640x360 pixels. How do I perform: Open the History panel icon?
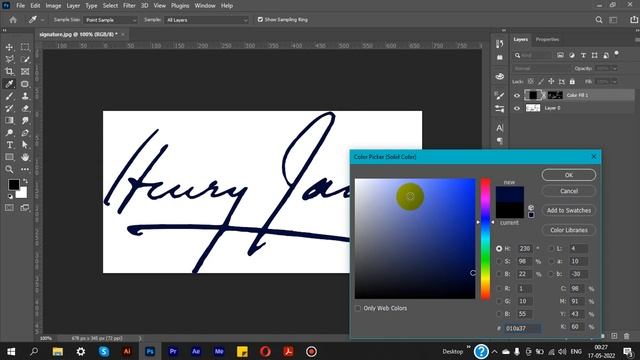point(500,44)
